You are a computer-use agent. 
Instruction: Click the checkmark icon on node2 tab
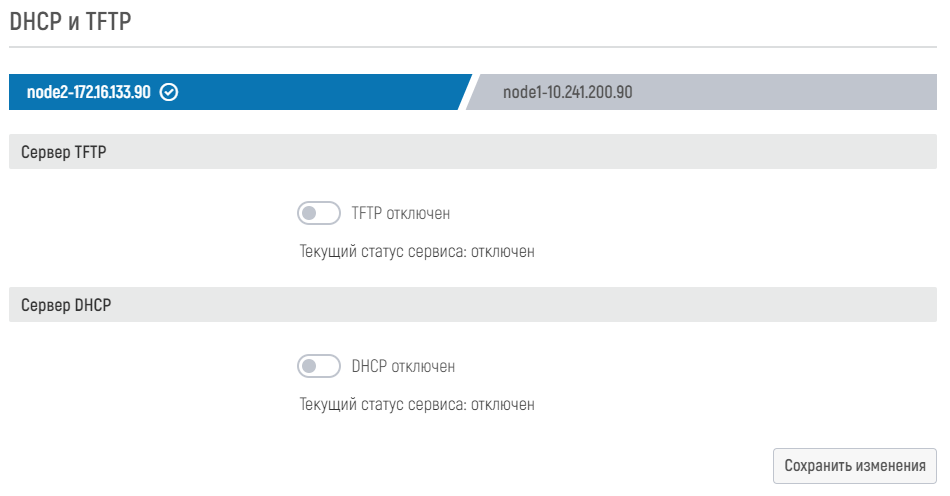[169, 93]
